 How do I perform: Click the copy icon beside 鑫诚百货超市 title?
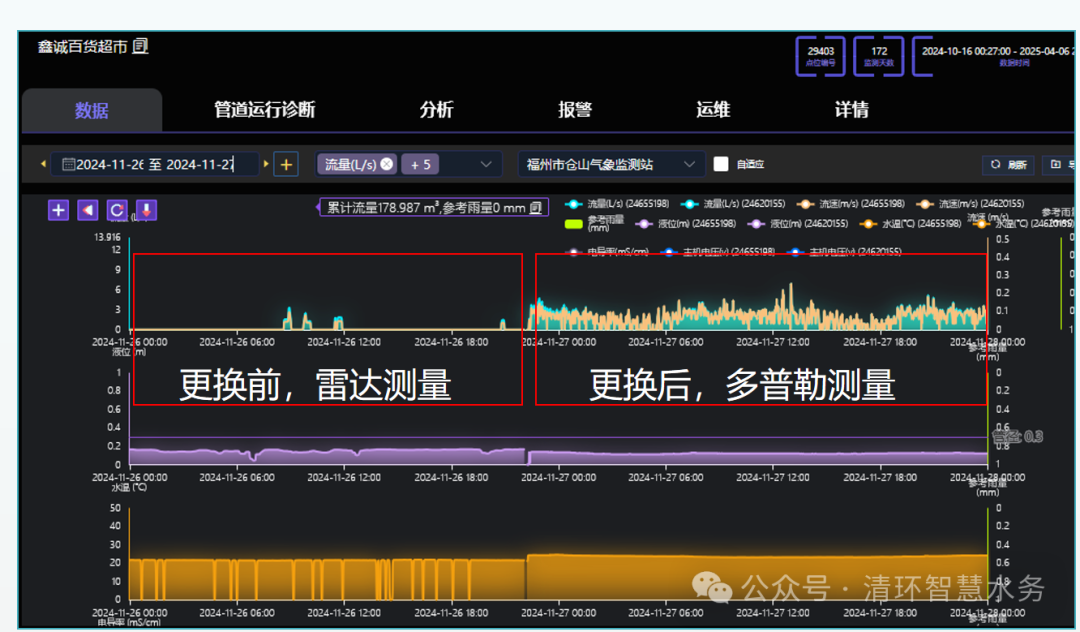click(x=138, y=45)
